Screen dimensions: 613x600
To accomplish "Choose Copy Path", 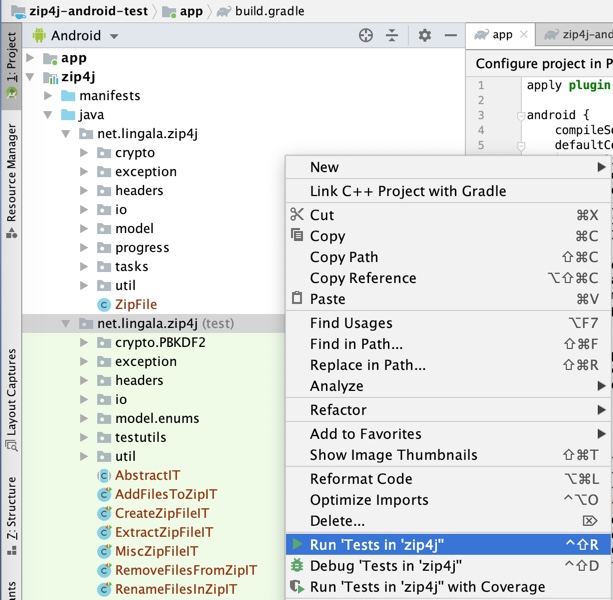I will 448,257.
